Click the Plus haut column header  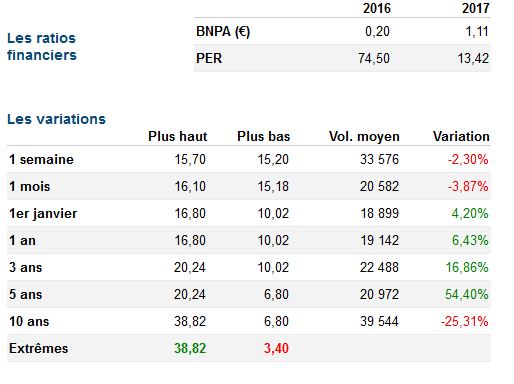coord(178,136)
